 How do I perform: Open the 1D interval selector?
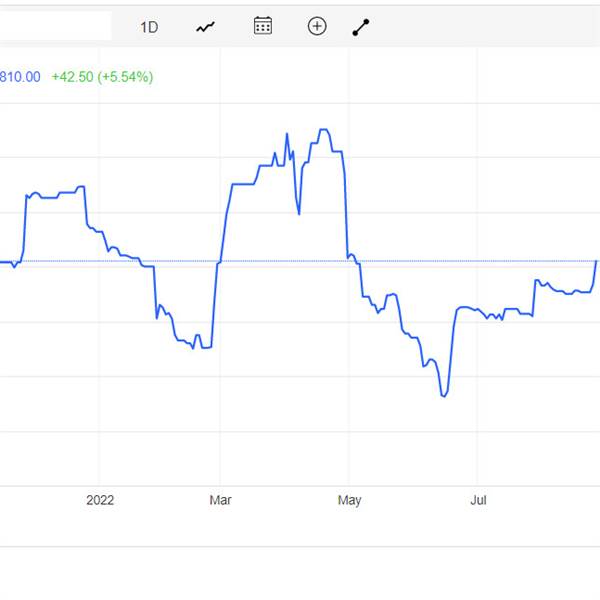(x=149, y=27)
